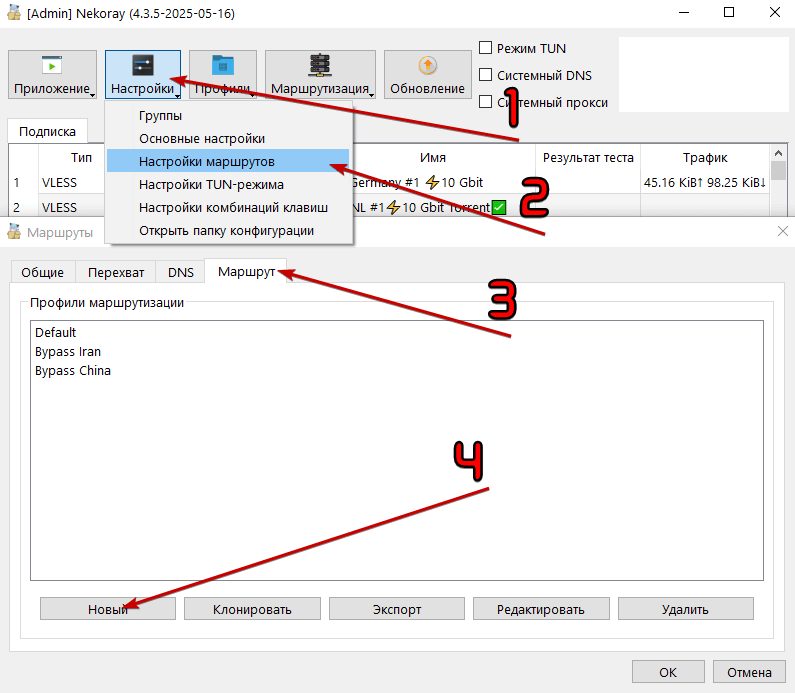Click the Профили folder icon
Viewport: 795px width, 693px height.
pyautogui.click(x=222, y=66)
